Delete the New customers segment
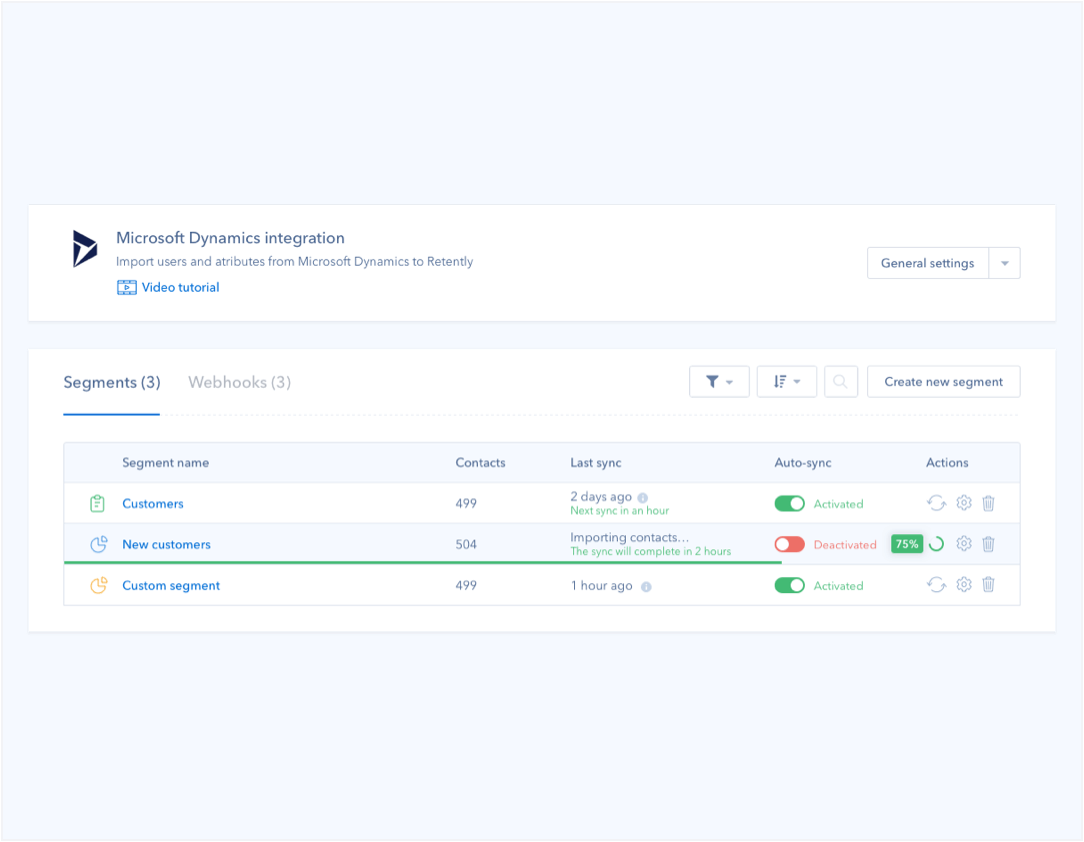 click(989, 544)
